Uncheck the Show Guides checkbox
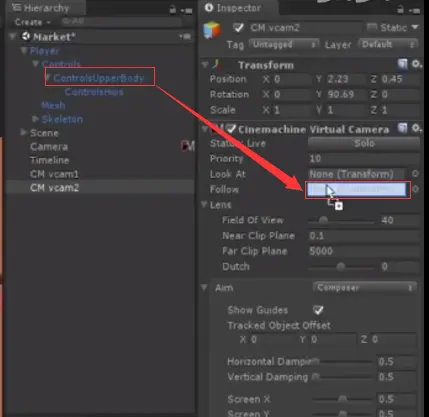The height and width of the screenshot is (417, 429). [318, 310]
